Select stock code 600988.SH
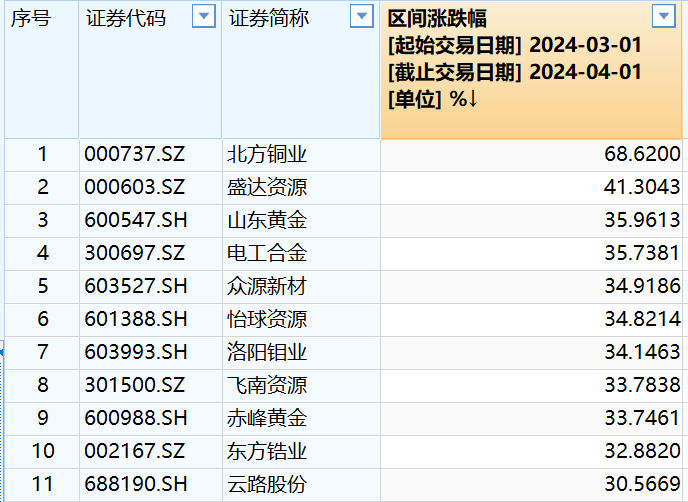The height and width of the screenshot is (502, 688). pyautogui.click(x=136, y=418)
